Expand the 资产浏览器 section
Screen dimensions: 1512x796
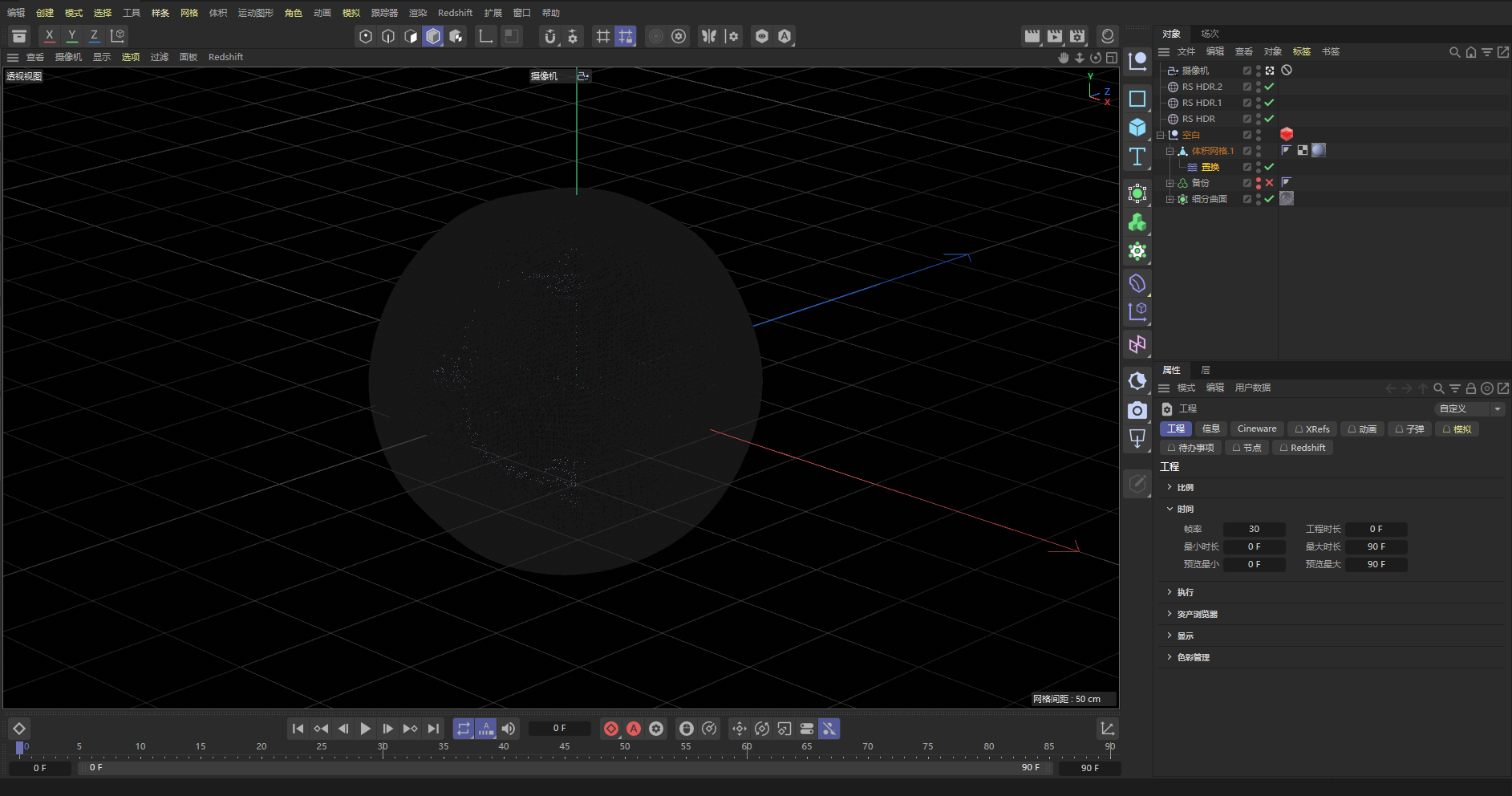(1169, 614)
